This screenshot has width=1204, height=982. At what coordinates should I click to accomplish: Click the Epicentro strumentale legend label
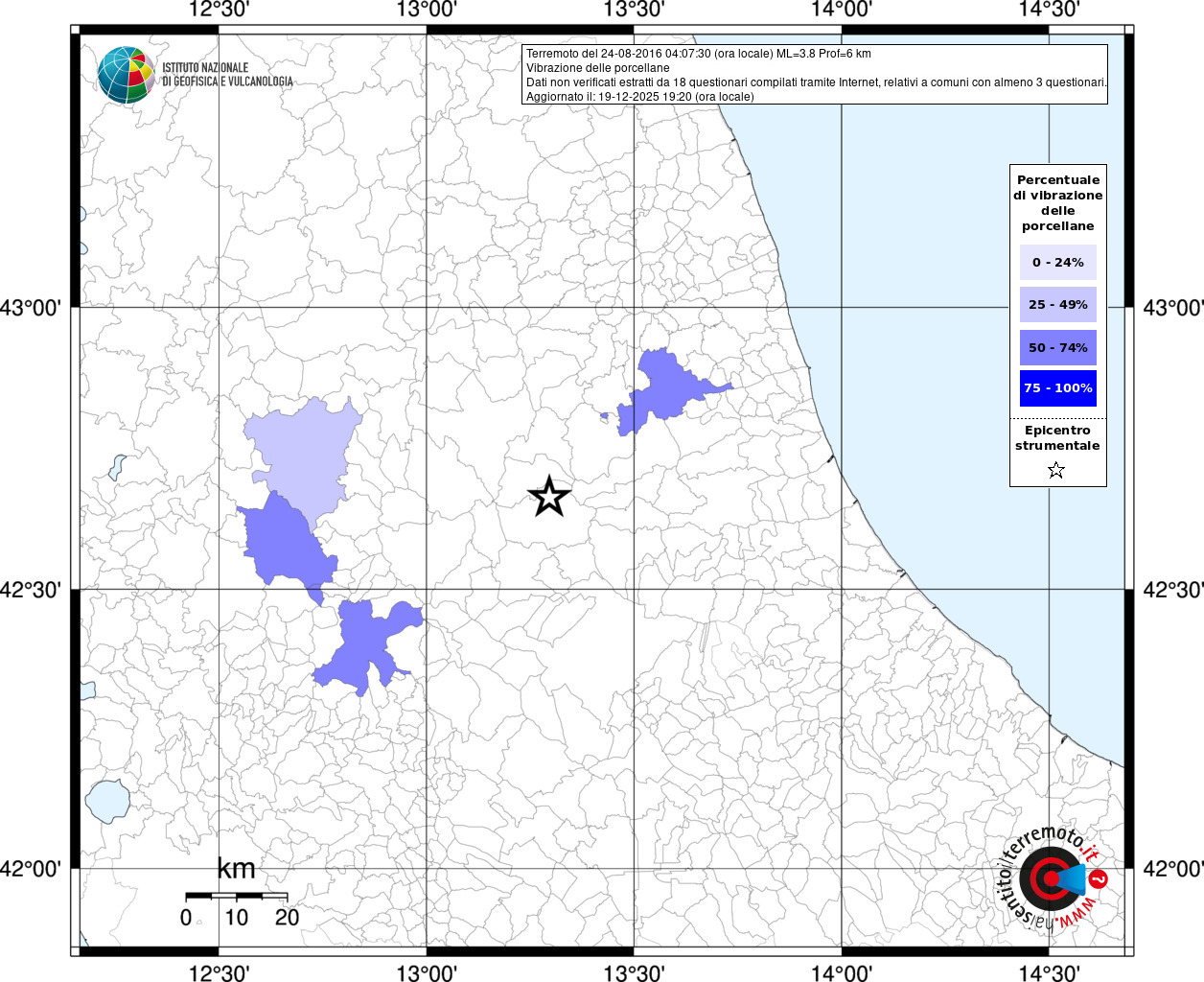1057,438
